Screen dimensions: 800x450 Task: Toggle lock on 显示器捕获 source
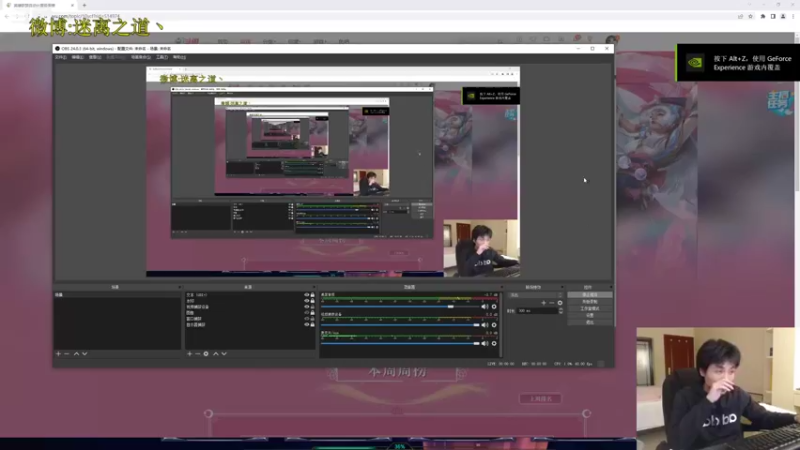(313, 324)
